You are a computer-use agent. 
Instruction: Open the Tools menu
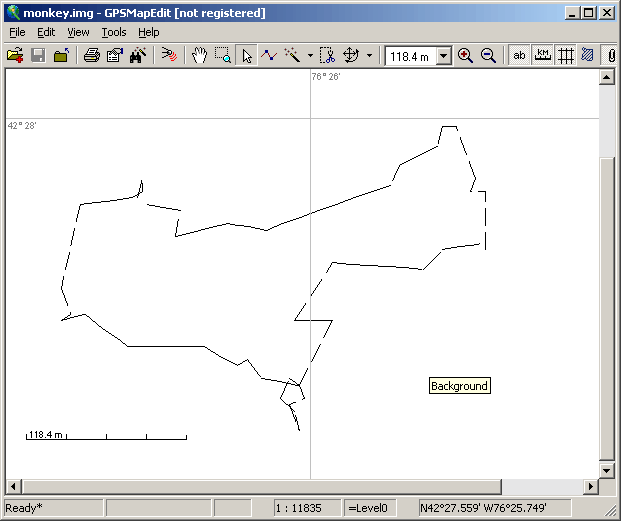coord(114,32)
